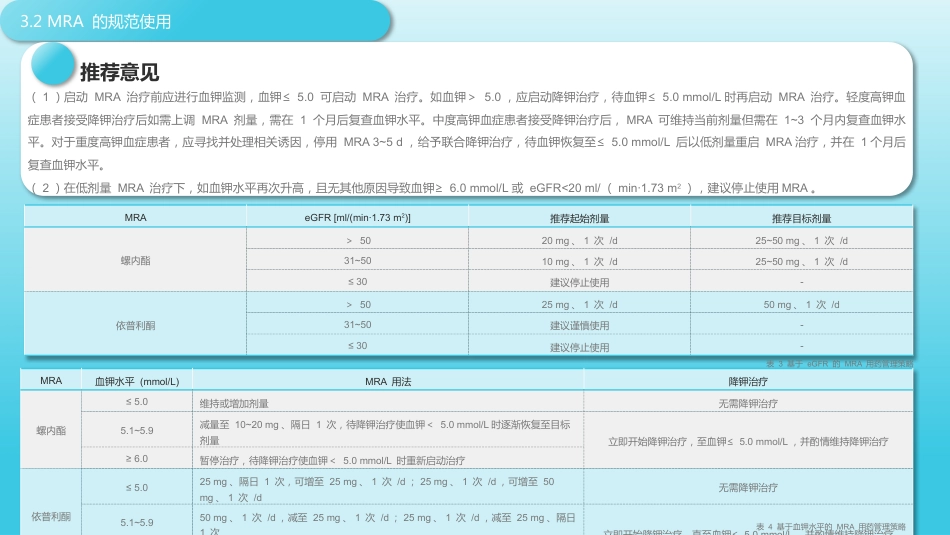Click "25~50 mg" target dose in 螺内酯 31~50 row
Image resolution: width=950 pixels, height=535 pixels.
(801, 262)
